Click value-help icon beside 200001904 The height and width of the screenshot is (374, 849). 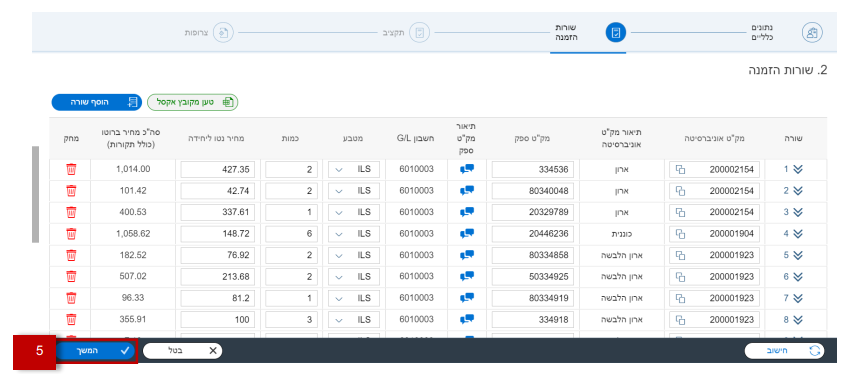tap(681, 234)
